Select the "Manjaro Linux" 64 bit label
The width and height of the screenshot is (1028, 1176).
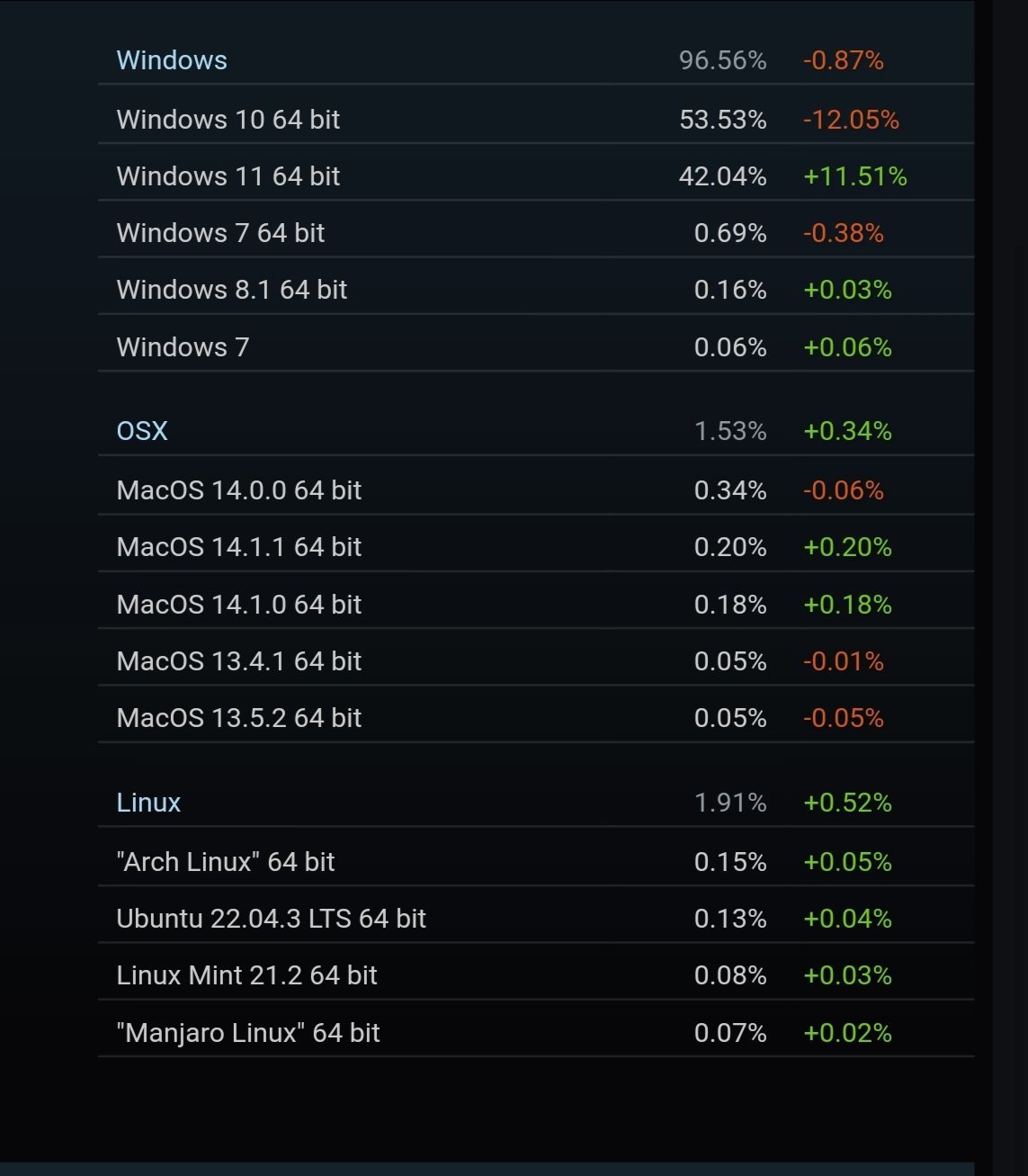pos(248,1033)
